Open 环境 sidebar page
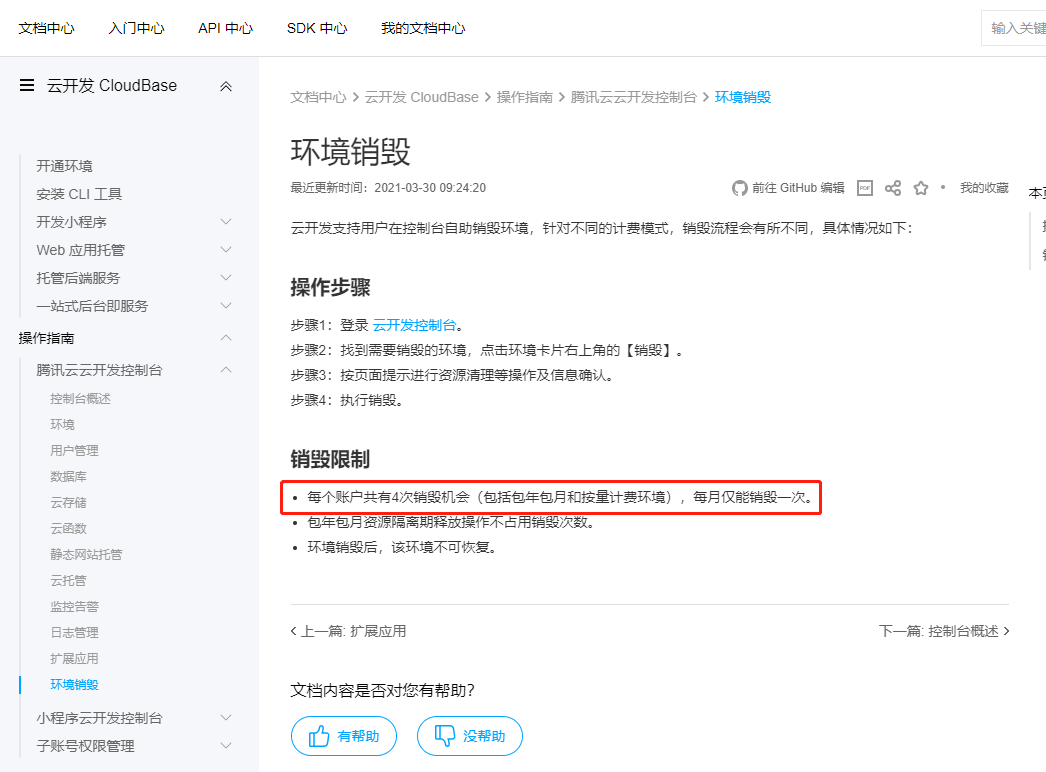 (62, 425)
